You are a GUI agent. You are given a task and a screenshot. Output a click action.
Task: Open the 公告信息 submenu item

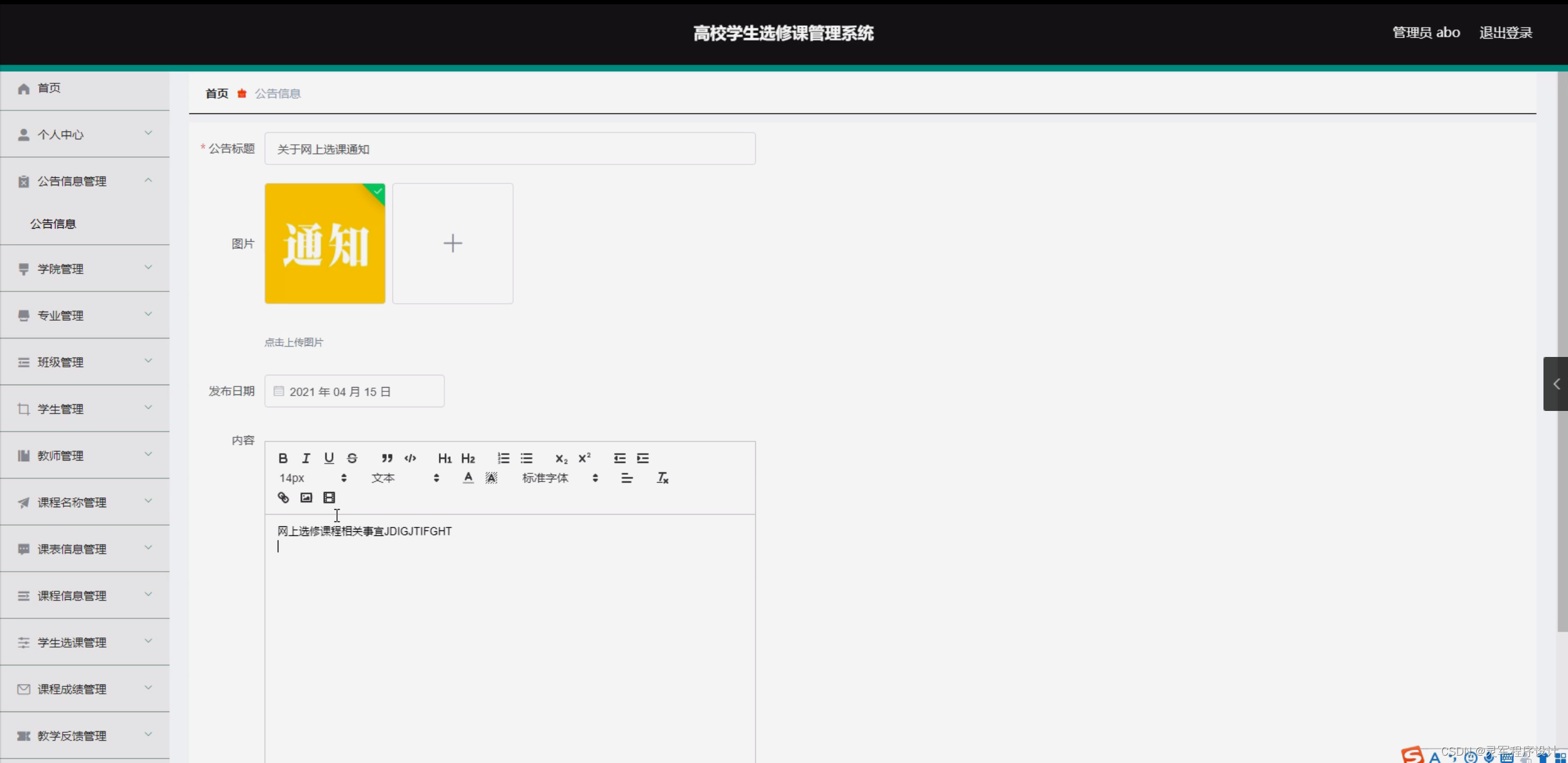point(53,224)
